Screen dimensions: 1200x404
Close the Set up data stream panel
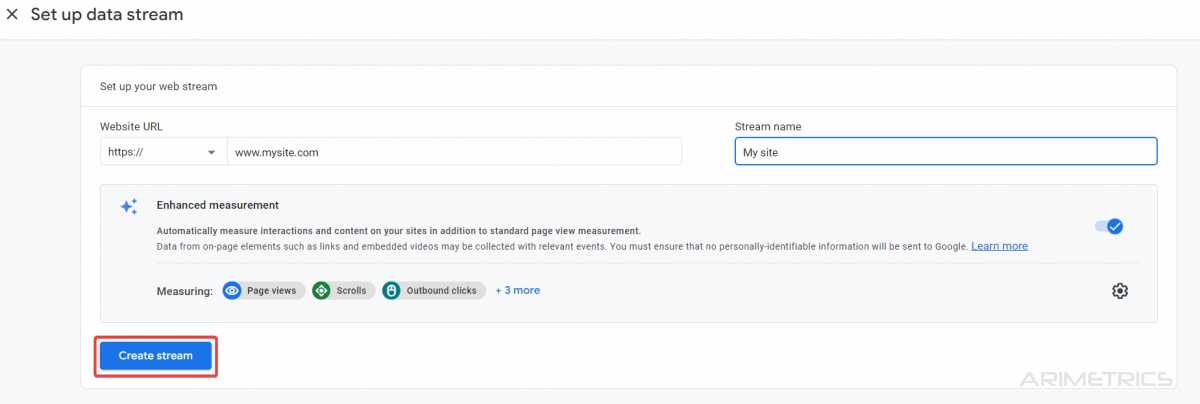[12, 15]
